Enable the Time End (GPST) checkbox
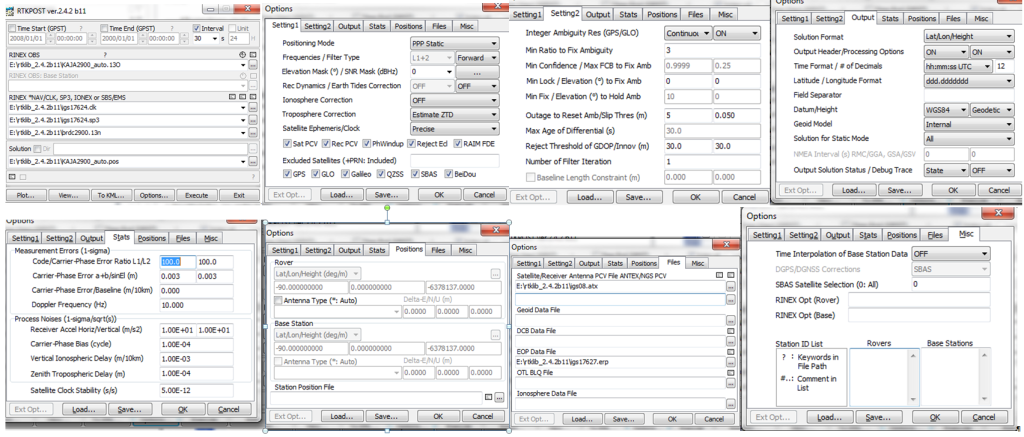The height and width of the screenshot is (437, 1024). (x=104, y=29)
